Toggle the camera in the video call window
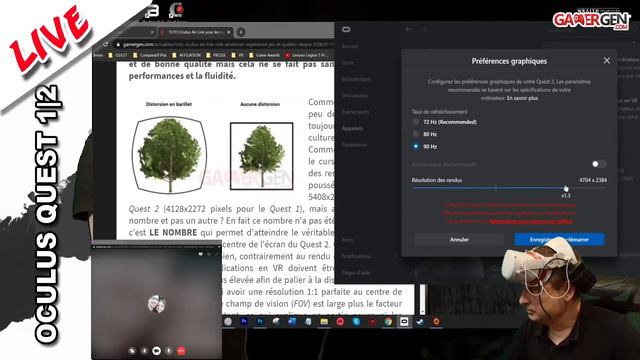The width and height of the screenshot is (640, 360). click(x=156, y=351)
